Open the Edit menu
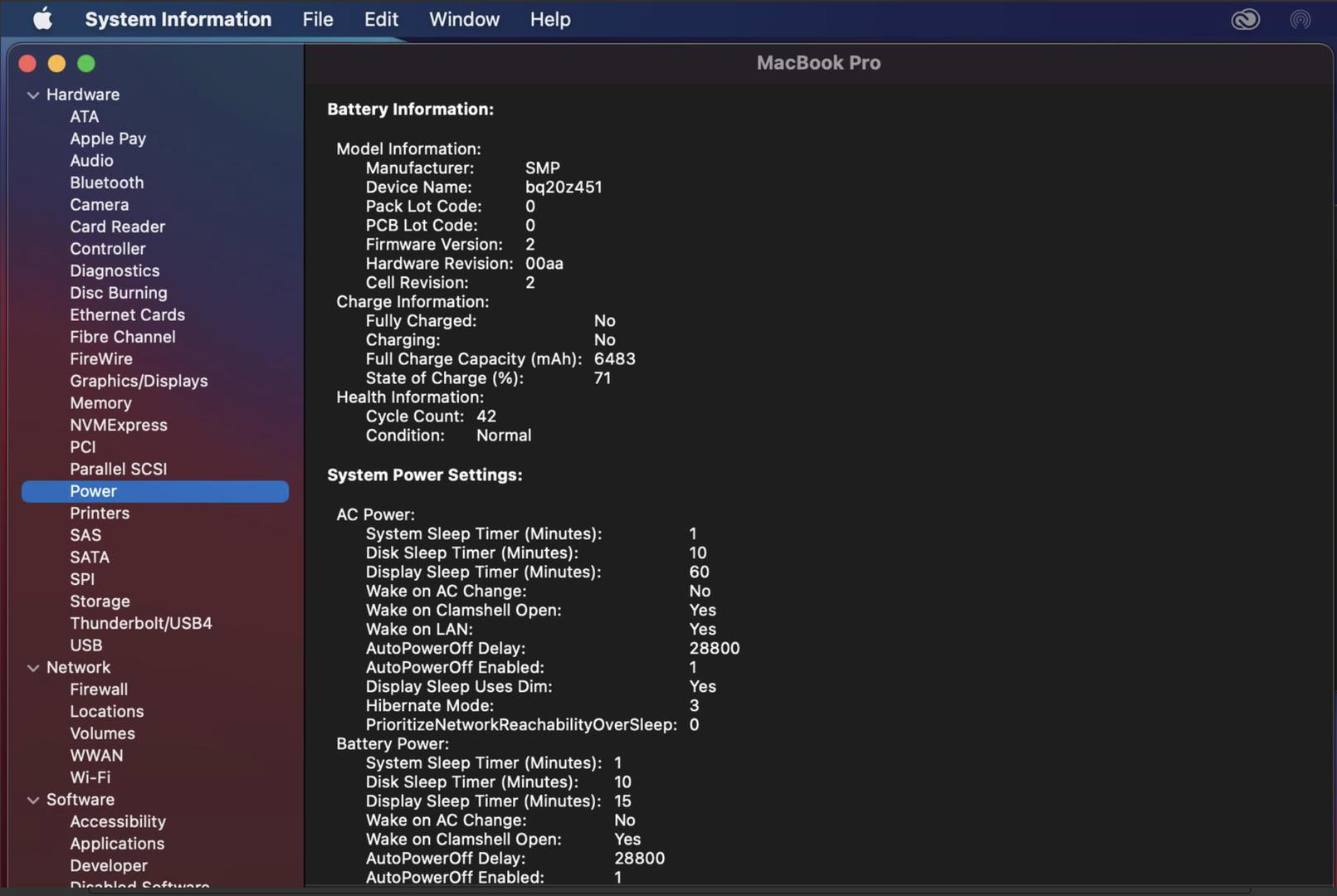Viewport: 1337px width, 896px height. pos(381,19)
